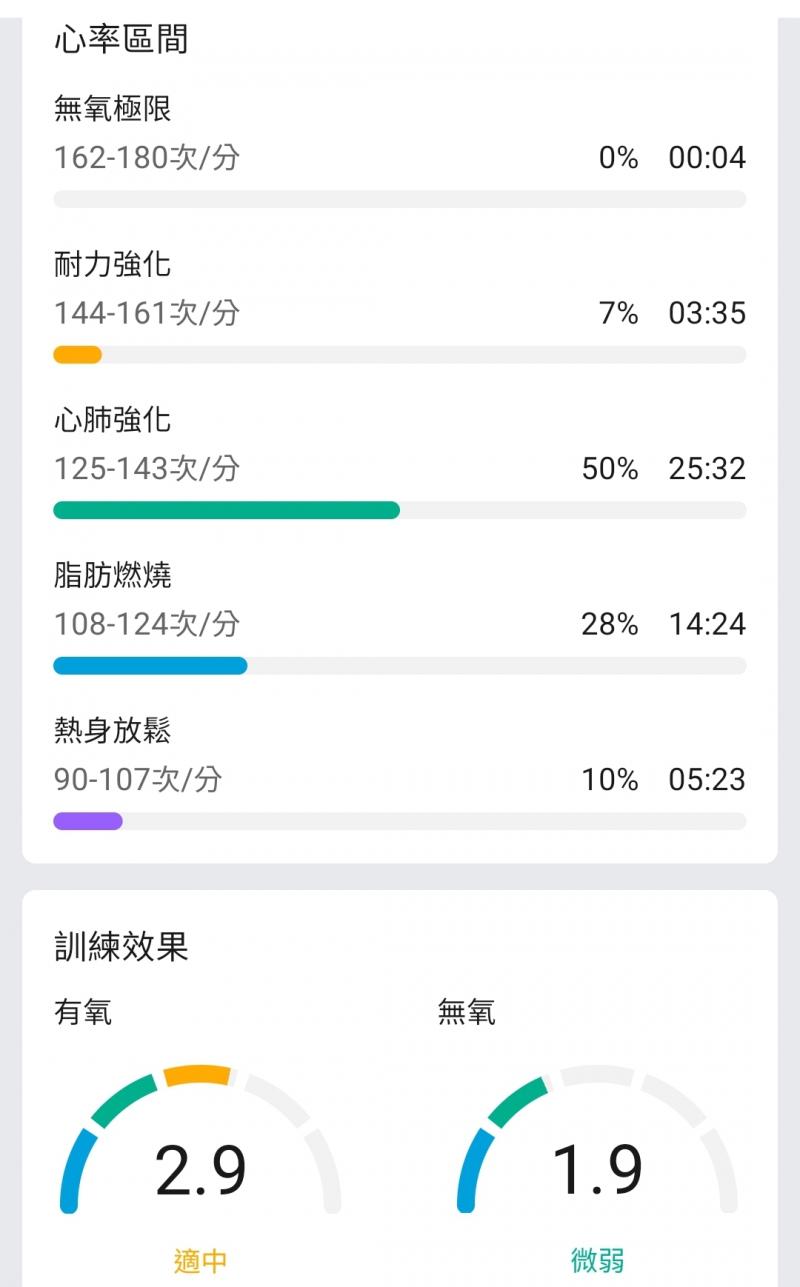Click the green 心肺強化 progress bar
The height and width of the screenshot is (1287, 800).
pos(226,510)
